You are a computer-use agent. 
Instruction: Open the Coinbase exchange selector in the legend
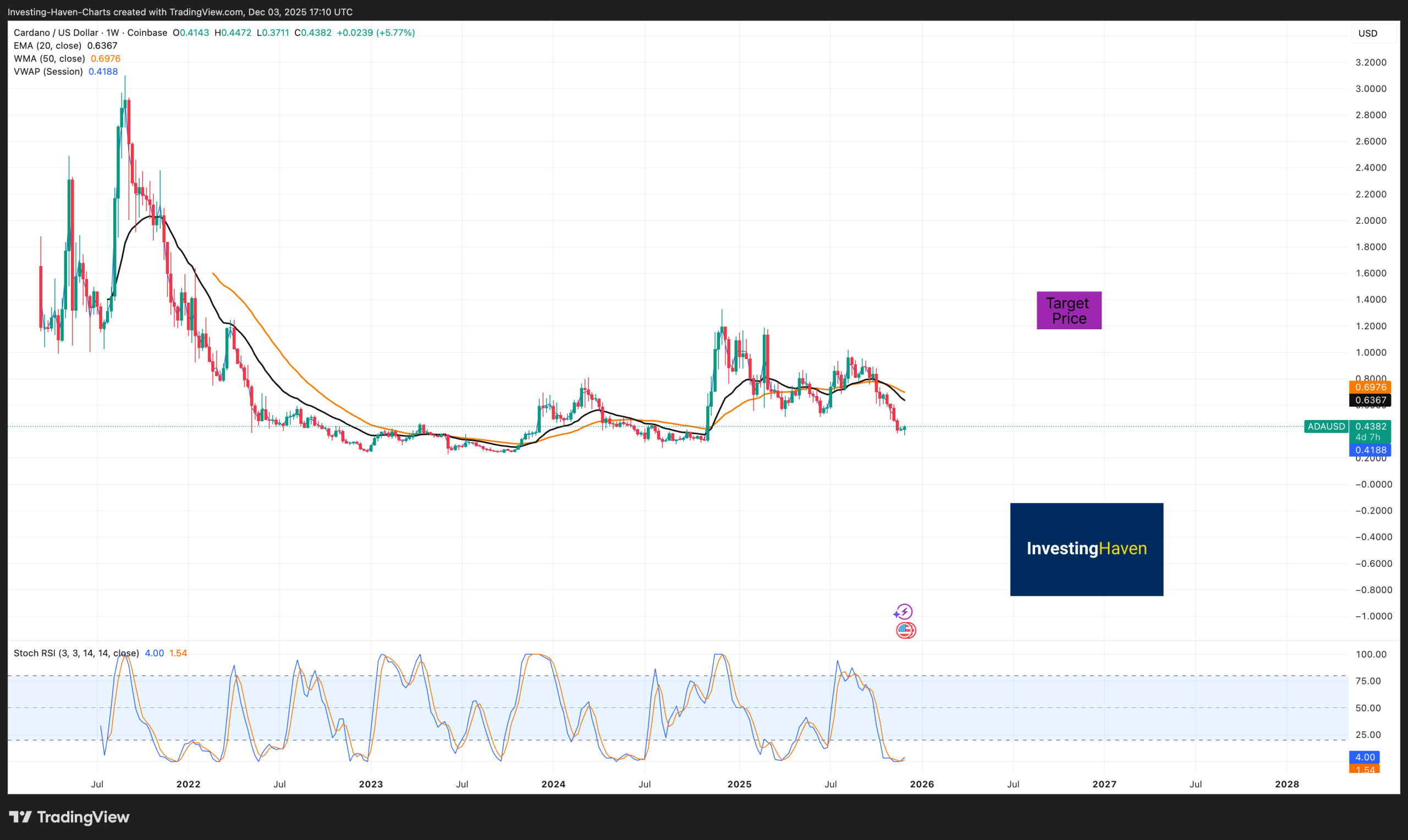146,32
